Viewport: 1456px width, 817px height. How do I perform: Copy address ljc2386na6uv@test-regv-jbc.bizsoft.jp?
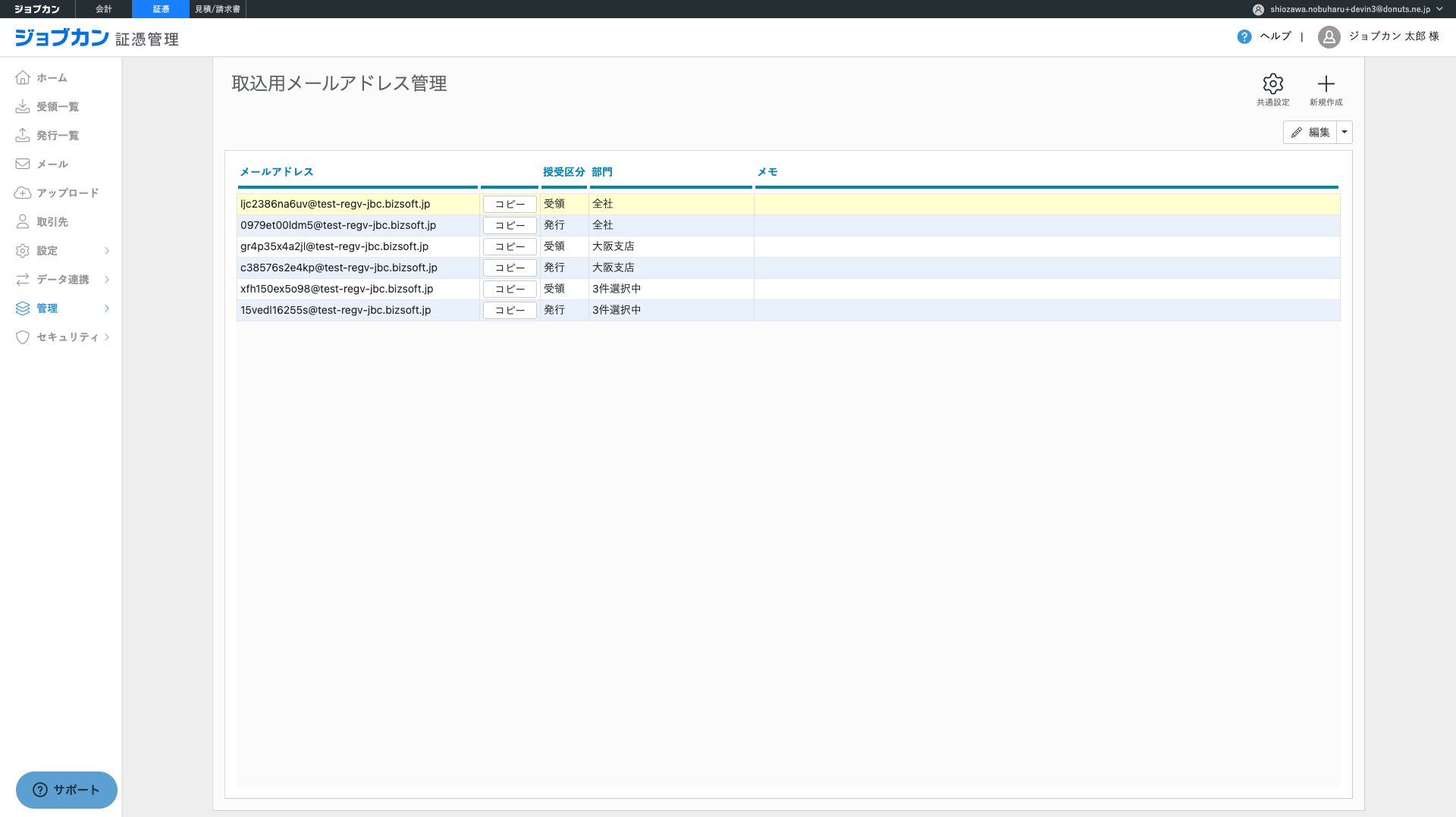click(x=510, y=204)
